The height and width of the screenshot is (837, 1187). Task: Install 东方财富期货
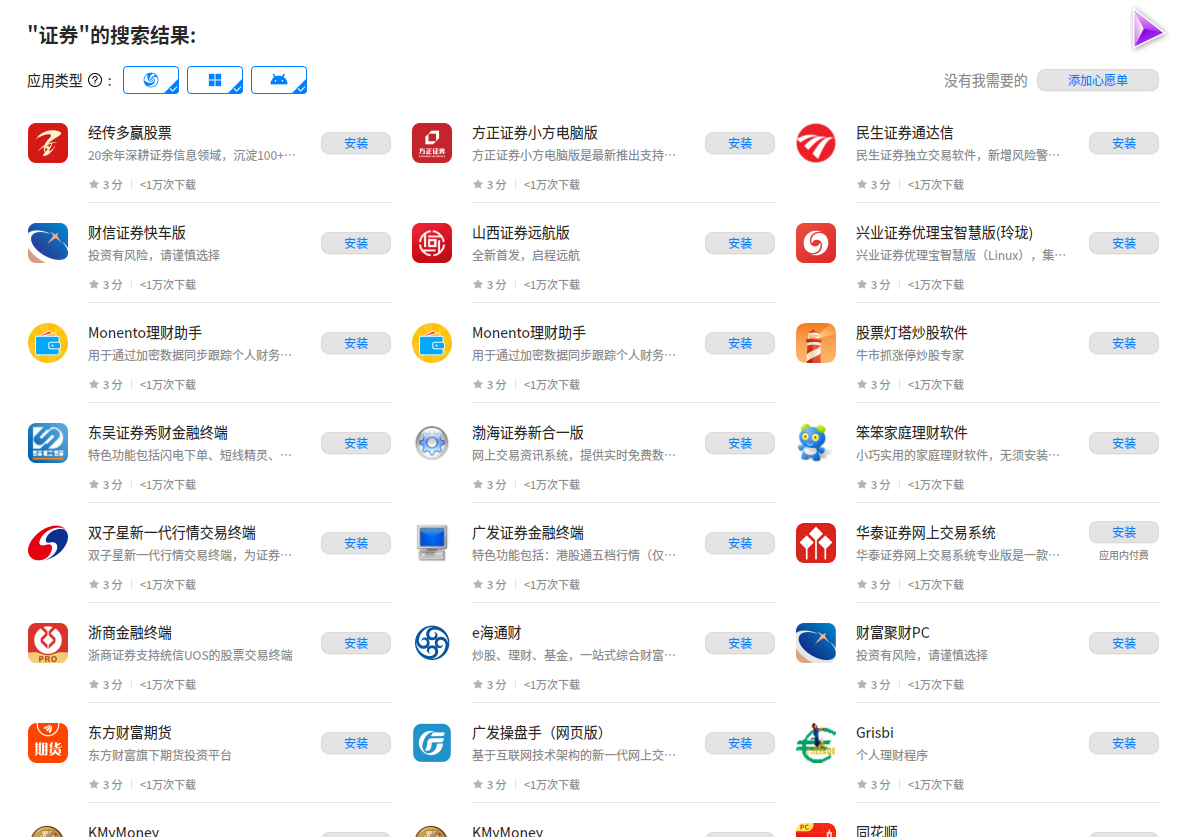pyautogui.click(x=356, y=743)
